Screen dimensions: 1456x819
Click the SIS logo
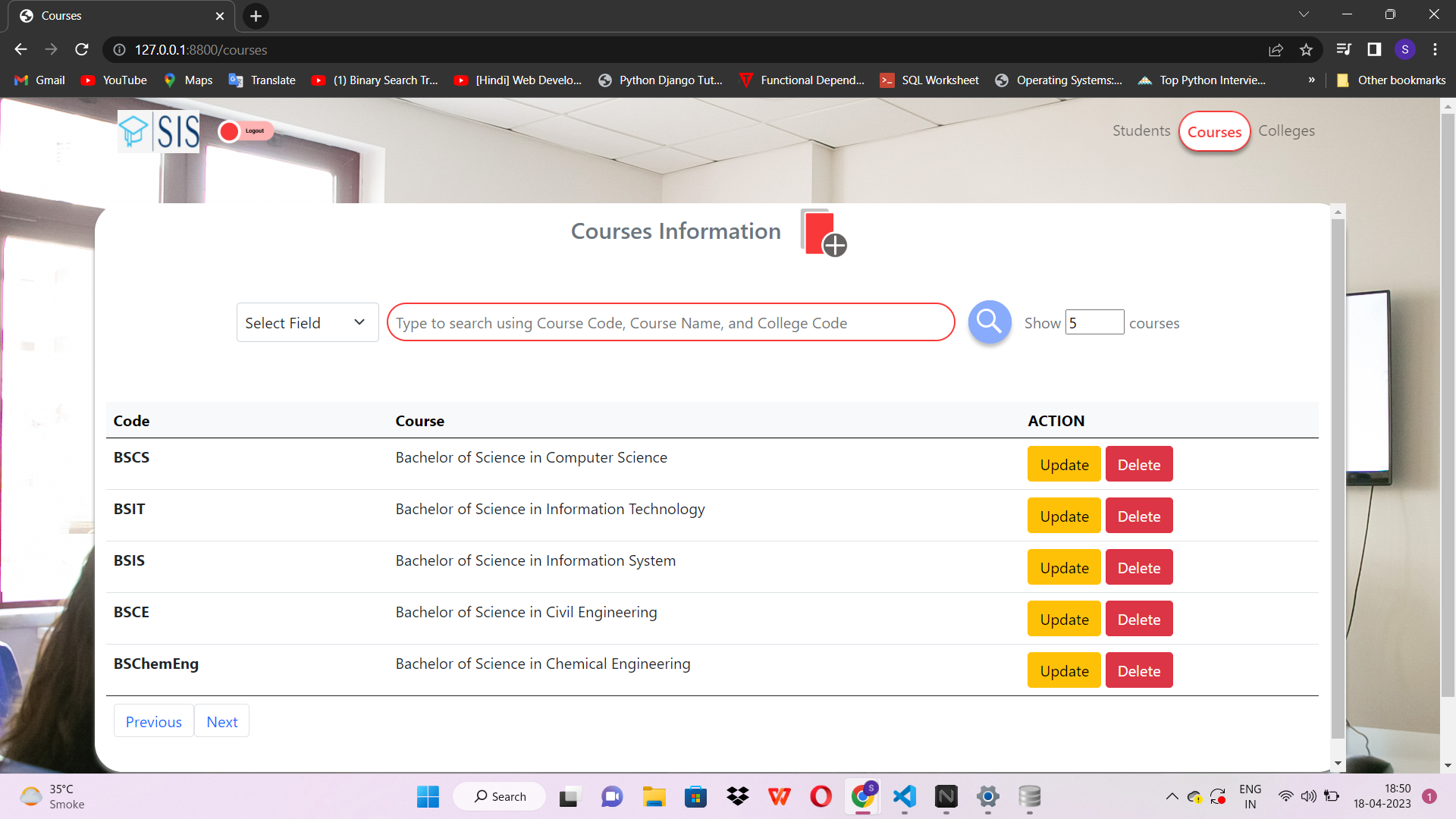(x=158, y=131)
